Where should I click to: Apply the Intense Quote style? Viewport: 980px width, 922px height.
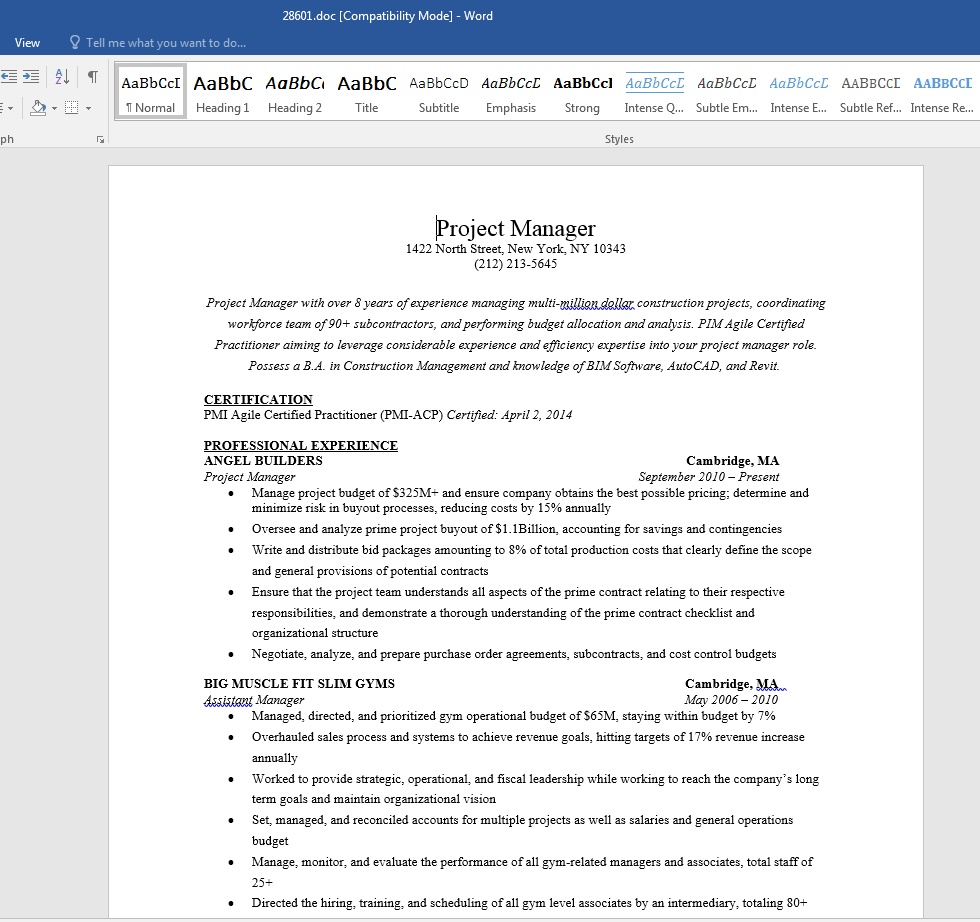654,92
